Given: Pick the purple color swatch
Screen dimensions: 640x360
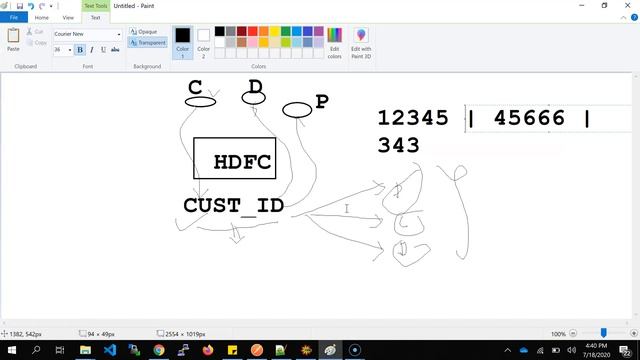Looking at the screenshot, I should tap(319, 31).
